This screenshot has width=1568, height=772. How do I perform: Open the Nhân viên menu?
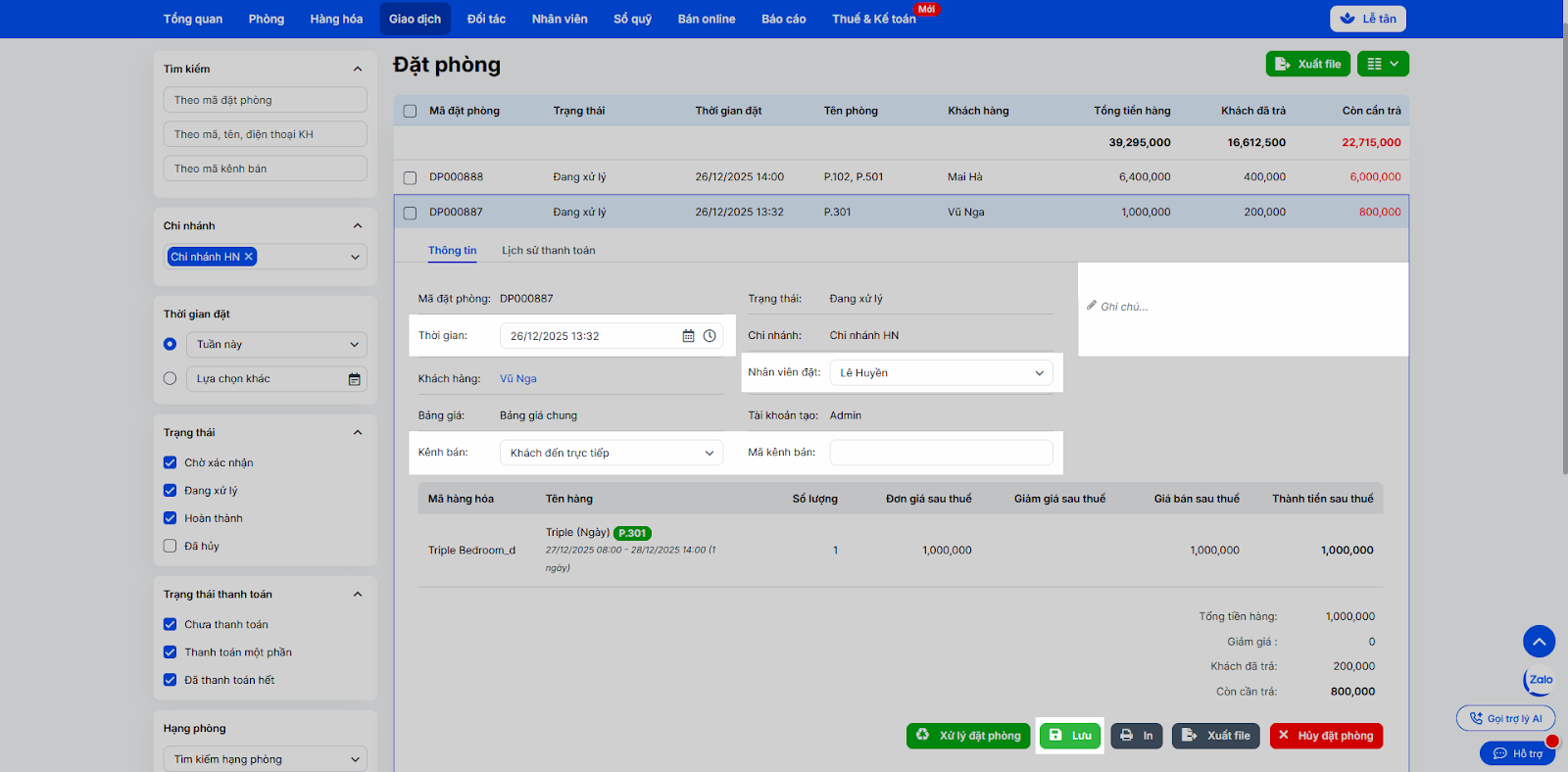[560, 19]
